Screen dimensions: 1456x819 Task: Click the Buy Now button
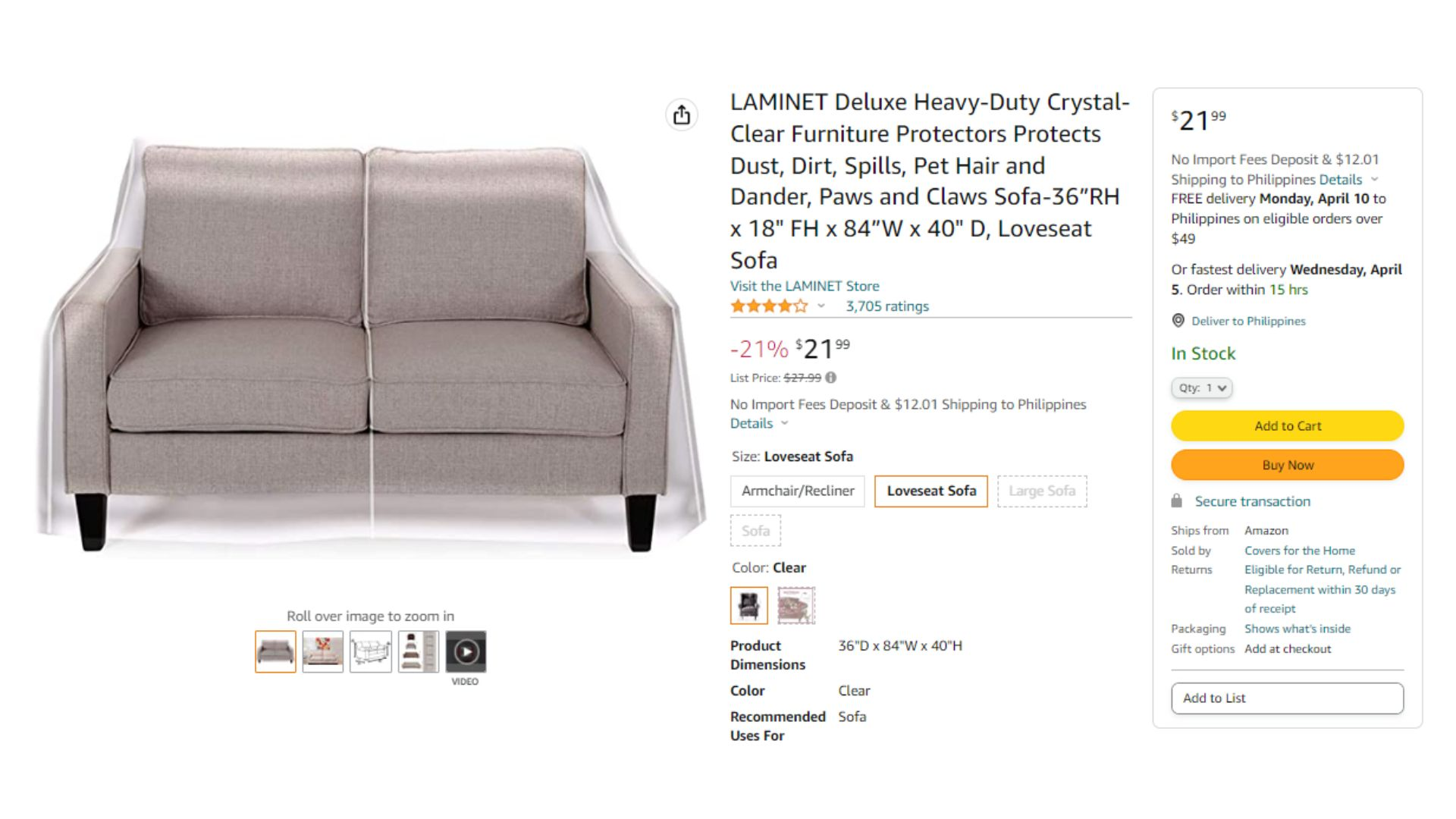coord(1287,465)
